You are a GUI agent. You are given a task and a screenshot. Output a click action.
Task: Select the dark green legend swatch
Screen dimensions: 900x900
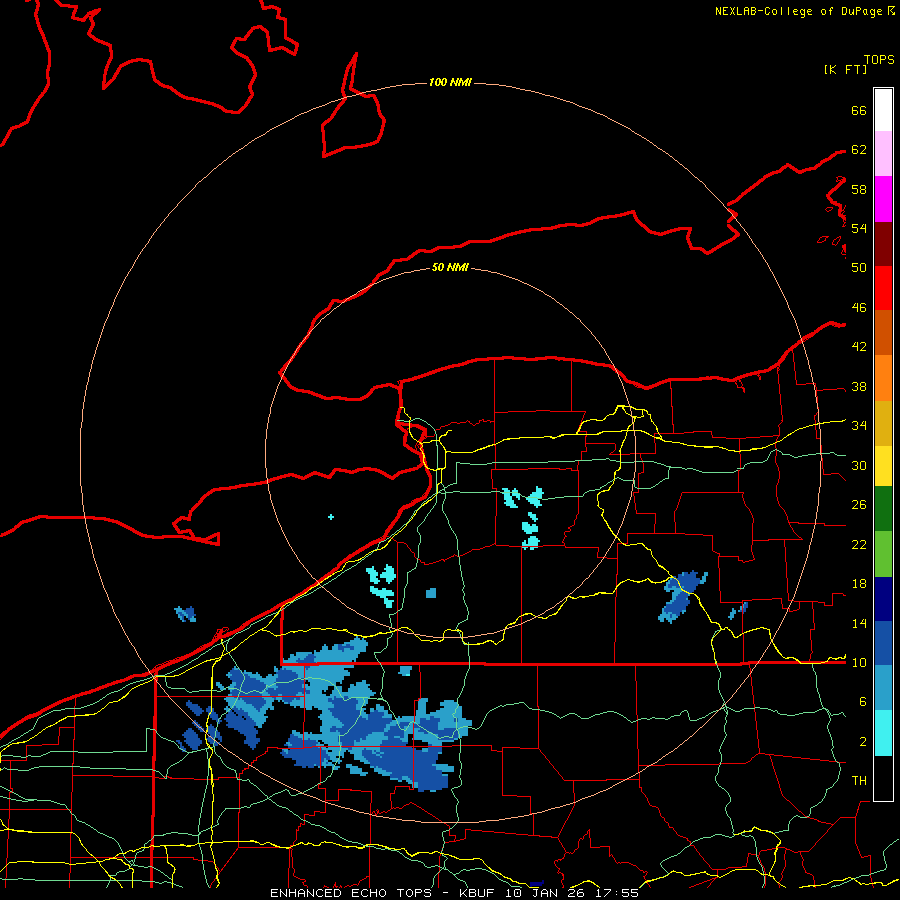883,509
